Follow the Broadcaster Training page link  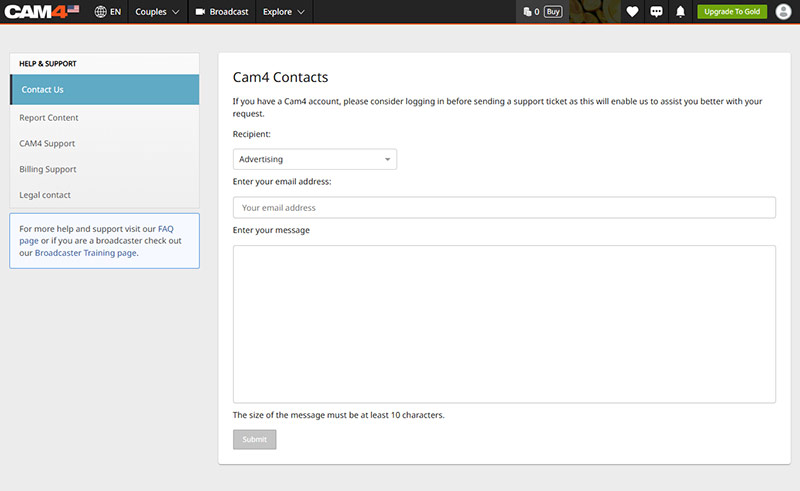pos(85,253)
